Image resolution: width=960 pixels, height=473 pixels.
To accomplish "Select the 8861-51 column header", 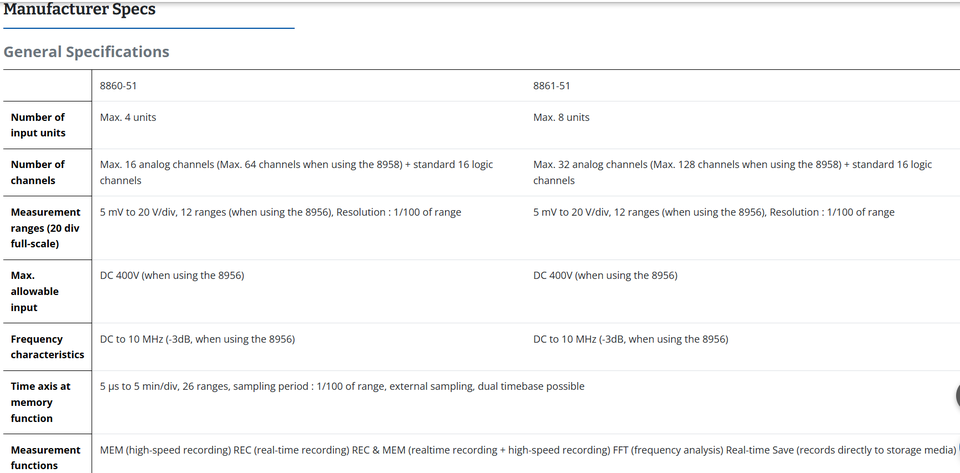I will [x=552, y=86].
